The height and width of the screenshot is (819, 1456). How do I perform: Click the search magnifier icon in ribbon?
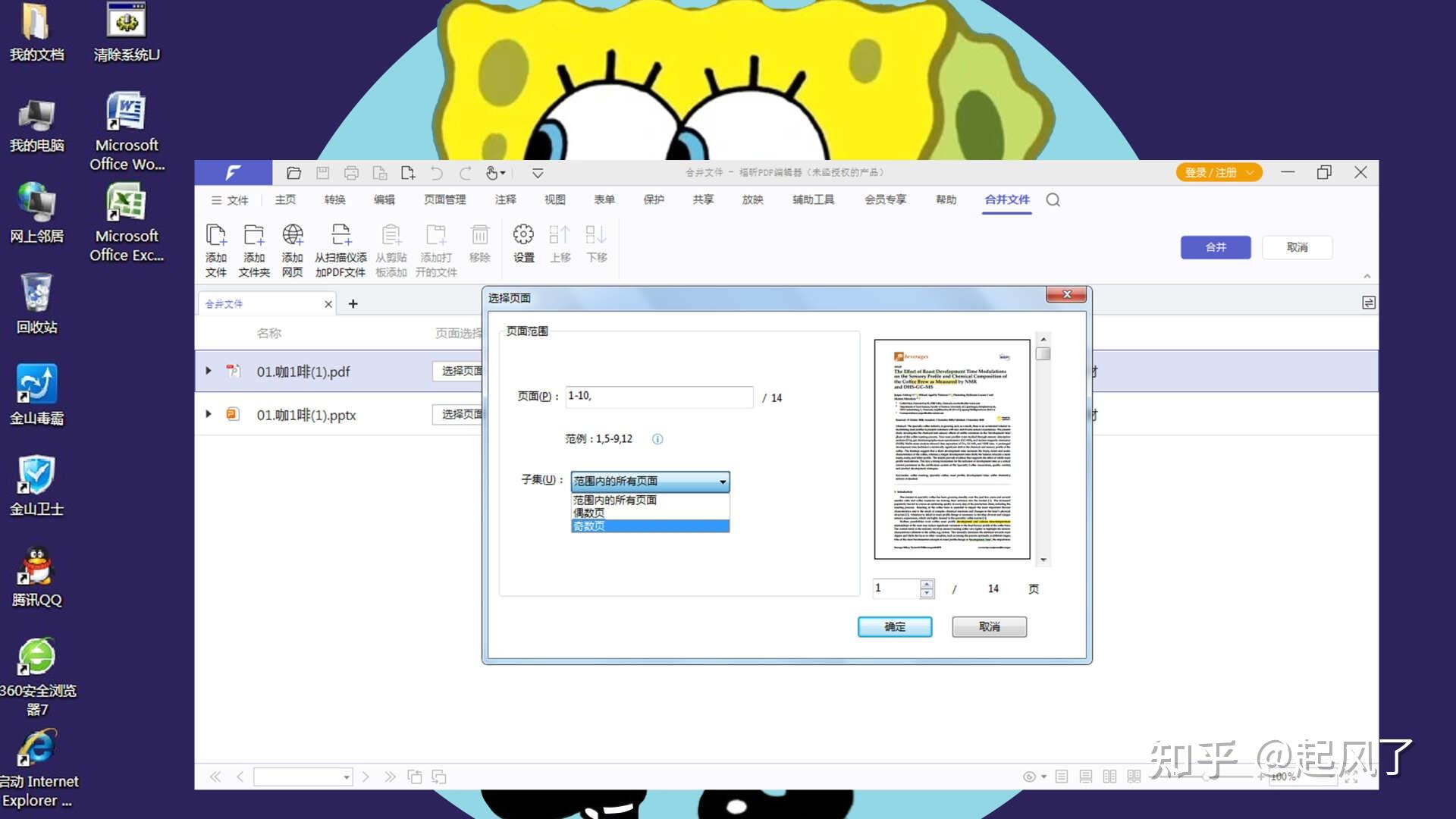(x=1053, y=200)
